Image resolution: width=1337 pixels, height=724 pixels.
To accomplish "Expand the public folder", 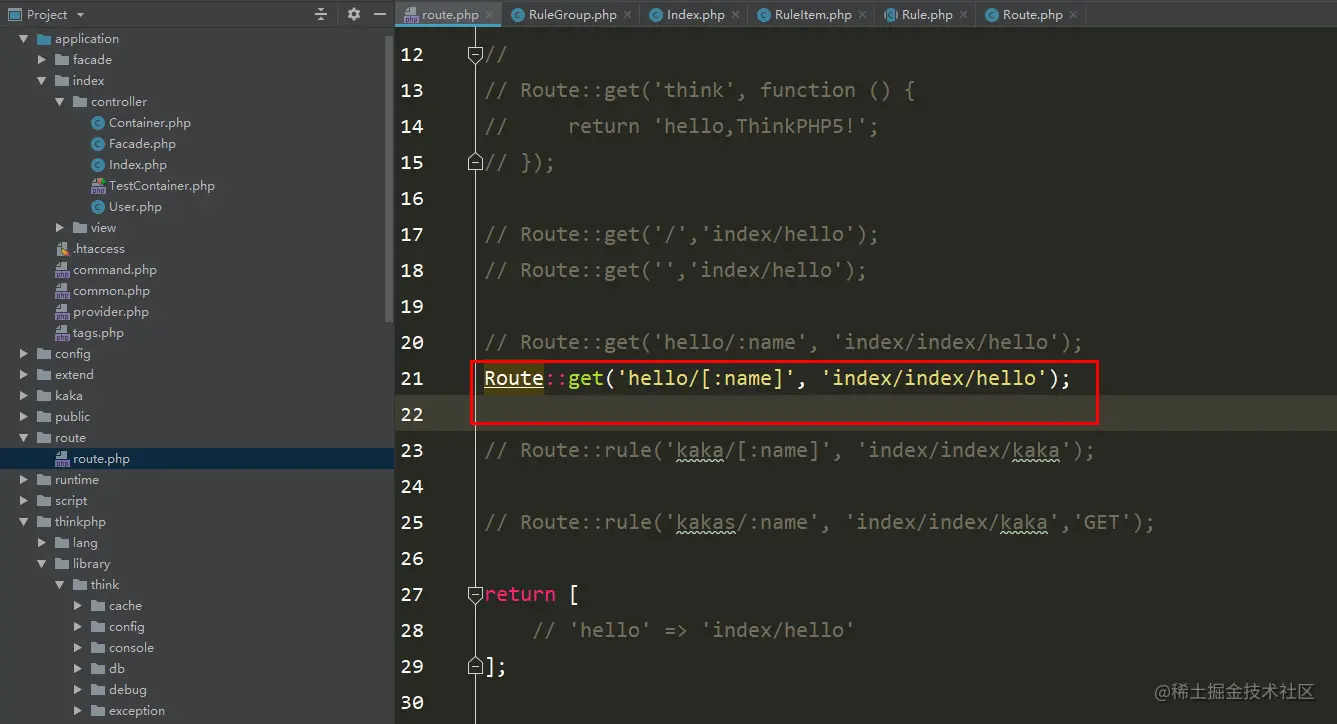I will (x=24, y=417).
